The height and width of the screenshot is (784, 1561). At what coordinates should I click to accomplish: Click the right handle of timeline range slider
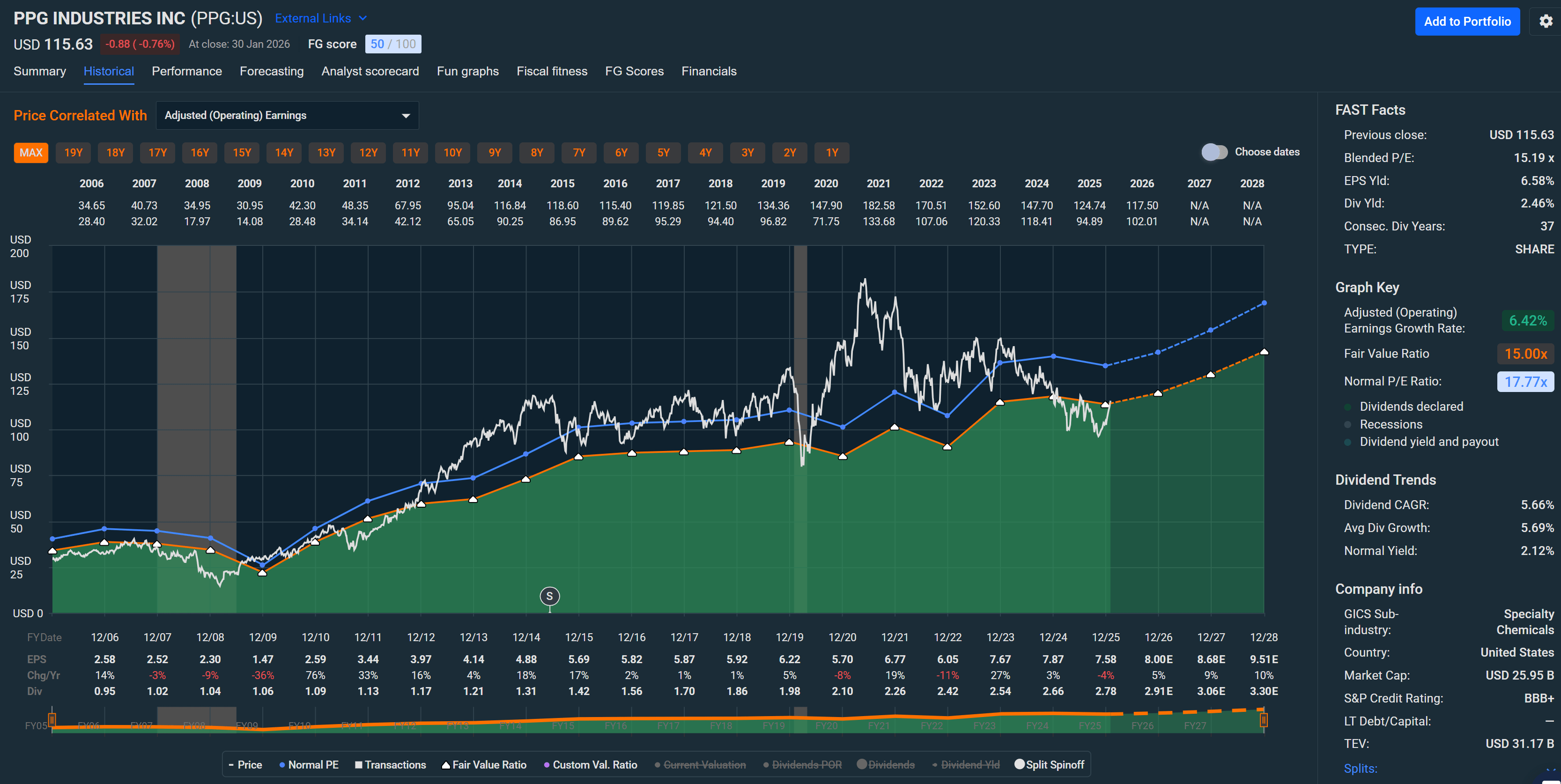tap(1264, 719)
